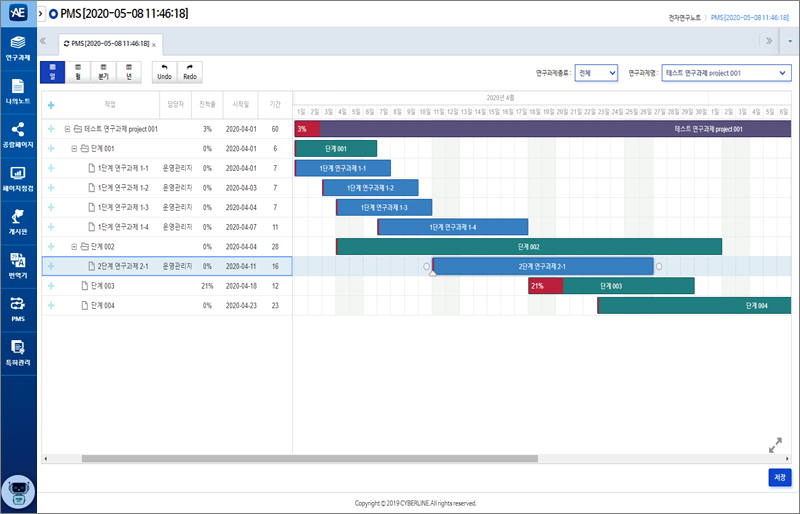This screenshot has width=800, height=514.
Task: Open 연구과제 in the left sidebar
Action: tap(18, 48)
